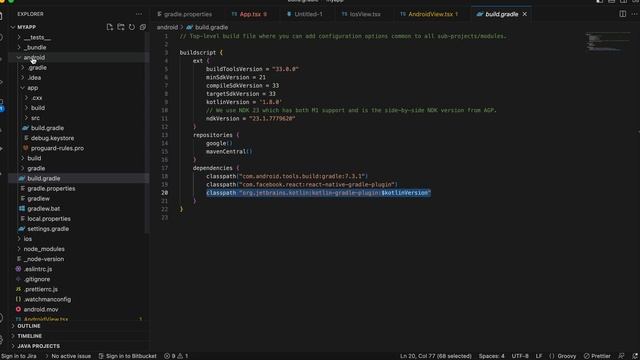Collapse the MYAPP root folder
The image size is (640, 360).
click(x=26, y=27)
